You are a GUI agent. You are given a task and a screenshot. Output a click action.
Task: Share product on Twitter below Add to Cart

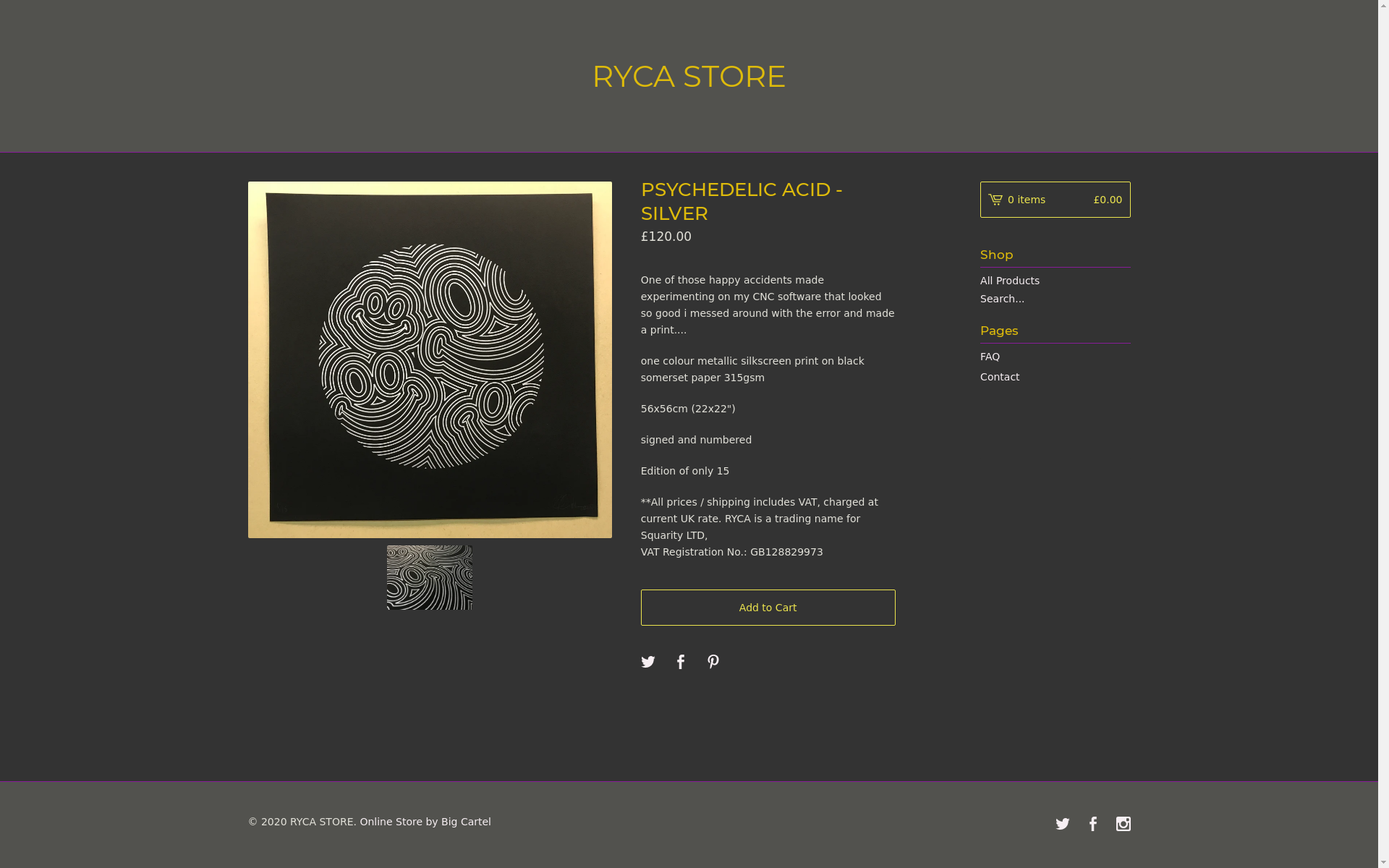click(x=647, y=662)
